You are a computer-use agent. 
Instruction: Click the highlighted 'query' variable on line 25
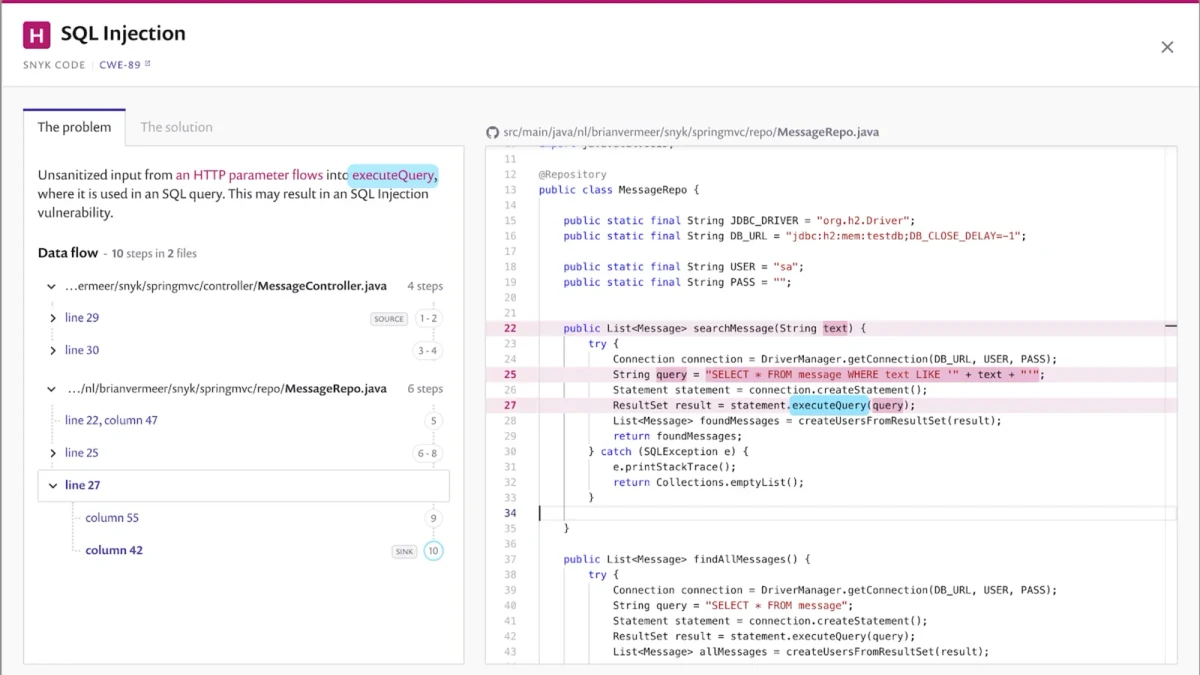671,375
